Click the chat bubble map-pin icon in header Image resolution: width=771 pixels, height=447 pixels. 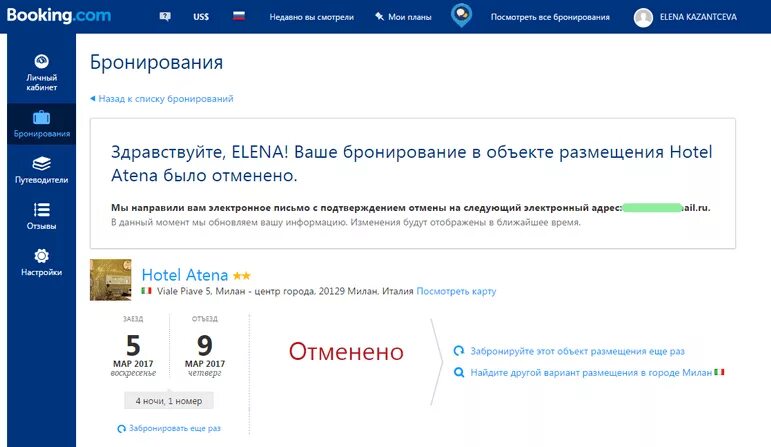pyautogui.click(x=461, y=15)
